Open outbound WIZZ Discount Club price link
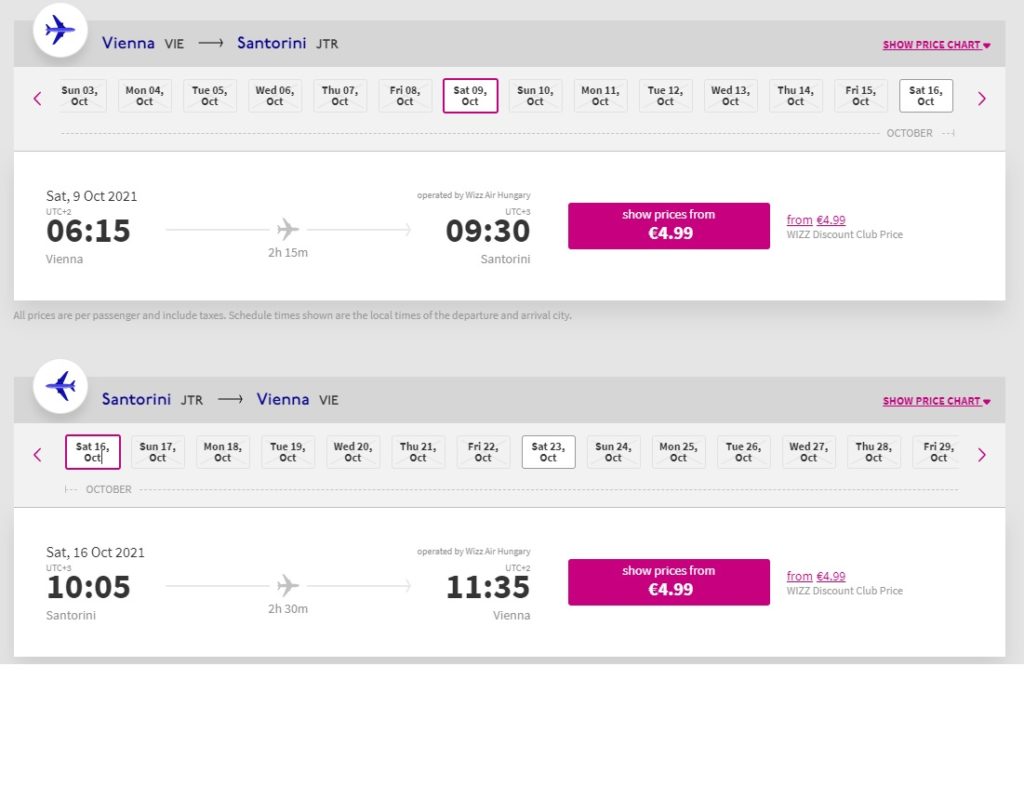 click(815, 220)
